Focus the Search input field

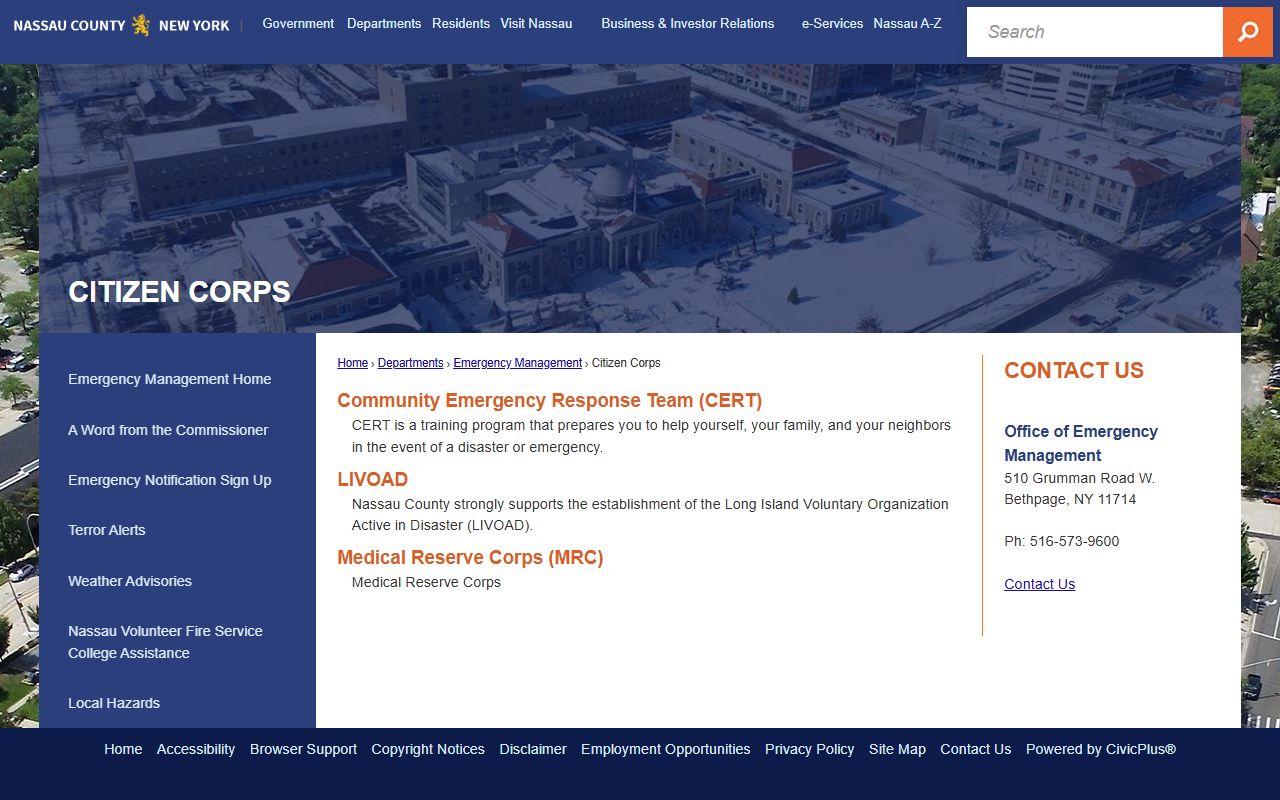[1095, 32]
